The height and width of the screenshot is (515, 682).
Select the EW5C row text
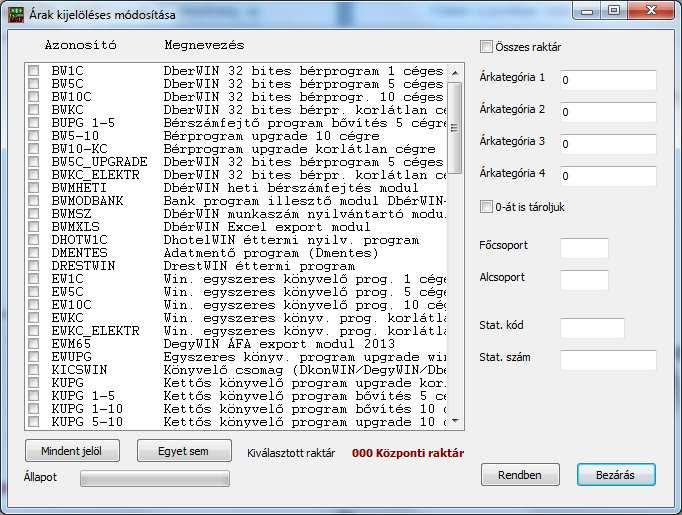click(x=67, y=292)
